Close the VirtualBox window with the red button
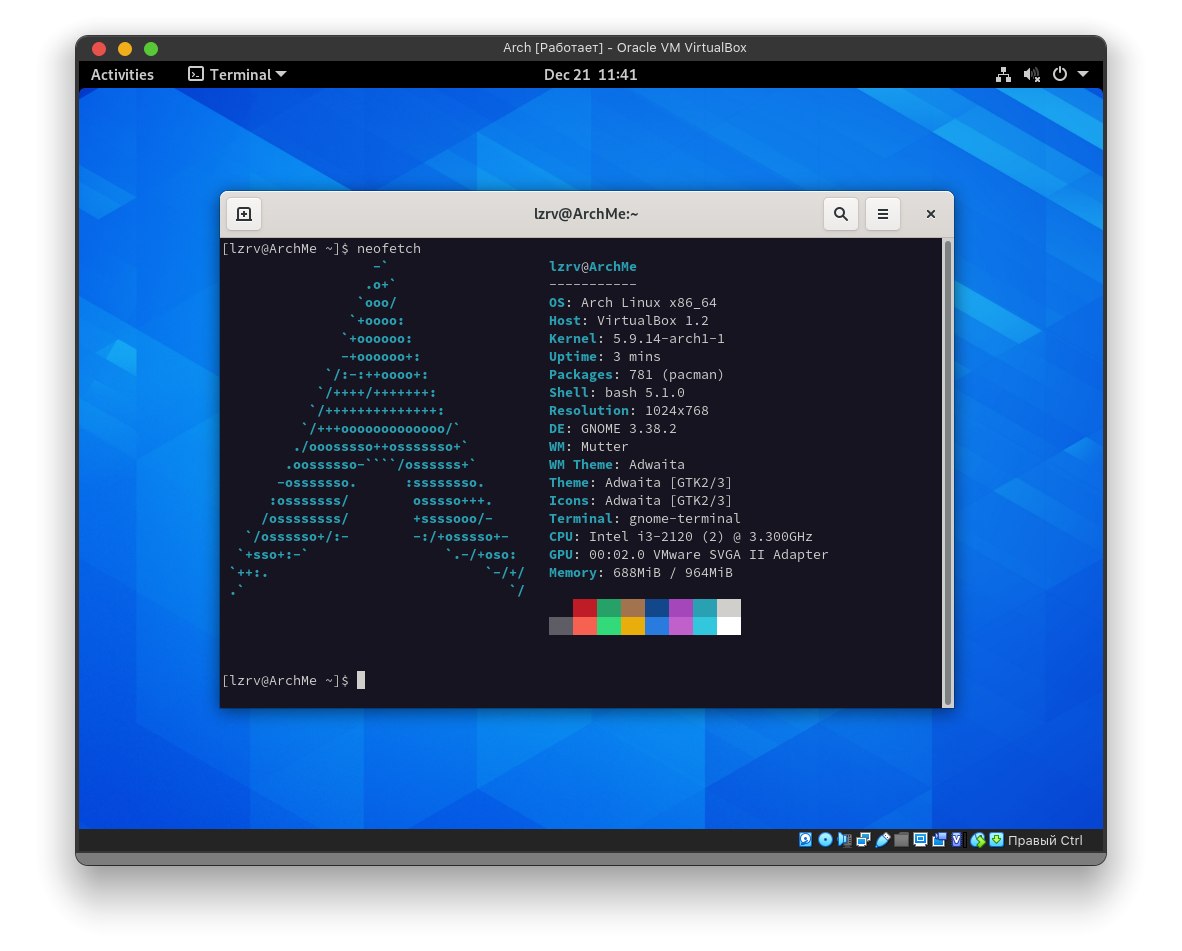1182x951 pixels. pyautogui.click(x=99, y=49)
